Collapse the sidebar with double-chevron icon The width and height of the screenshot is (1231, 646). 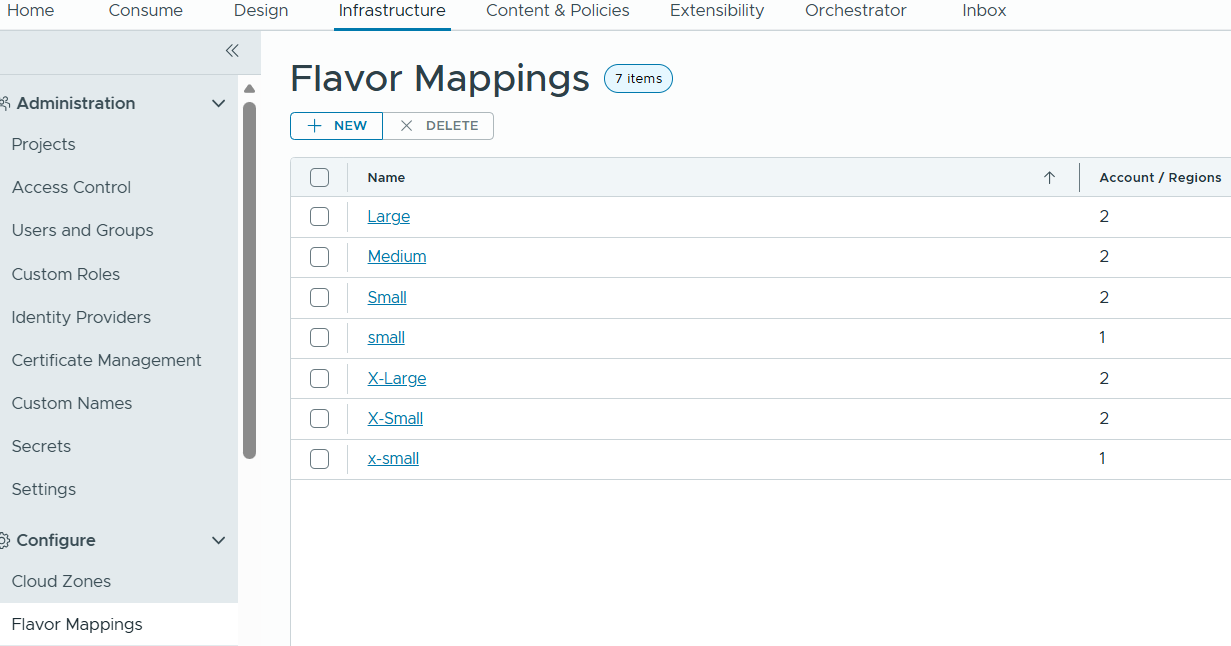click(x=232, y=51)
